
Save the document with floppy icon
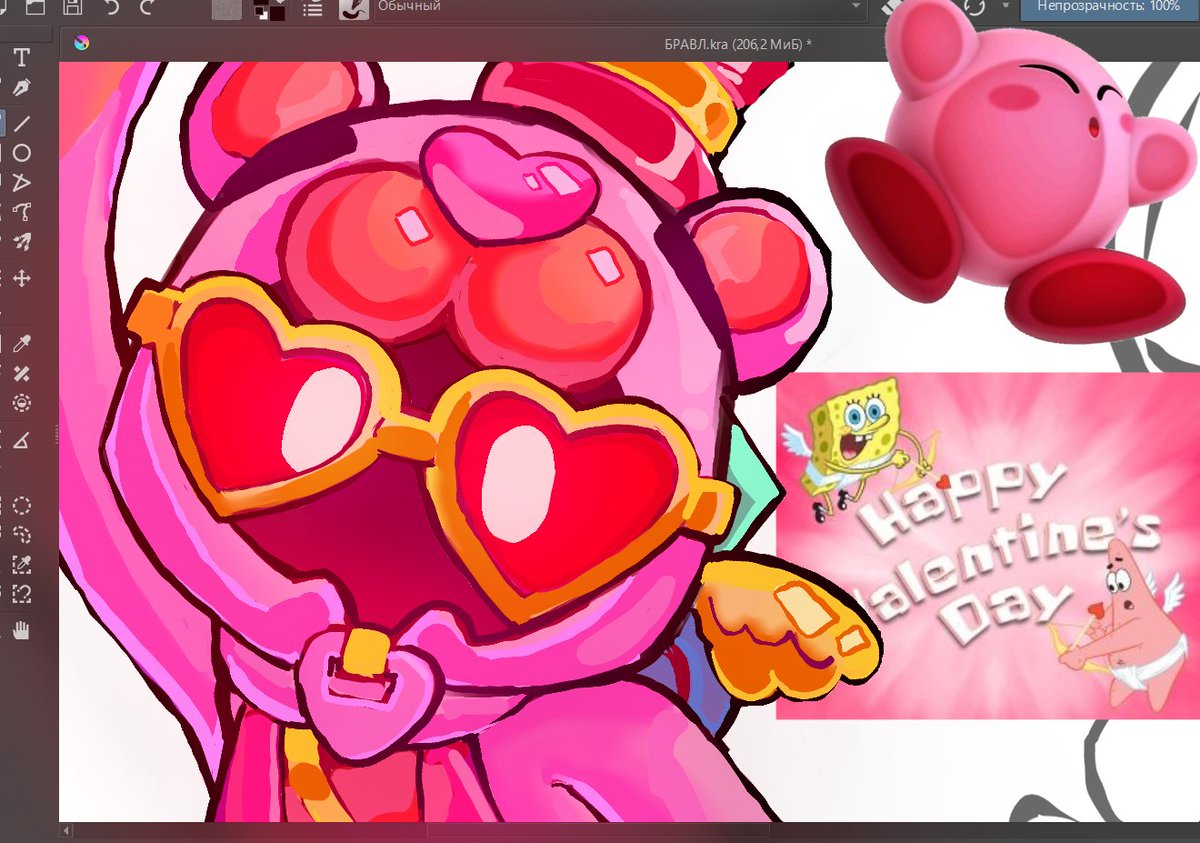click(x=72, y=7)
